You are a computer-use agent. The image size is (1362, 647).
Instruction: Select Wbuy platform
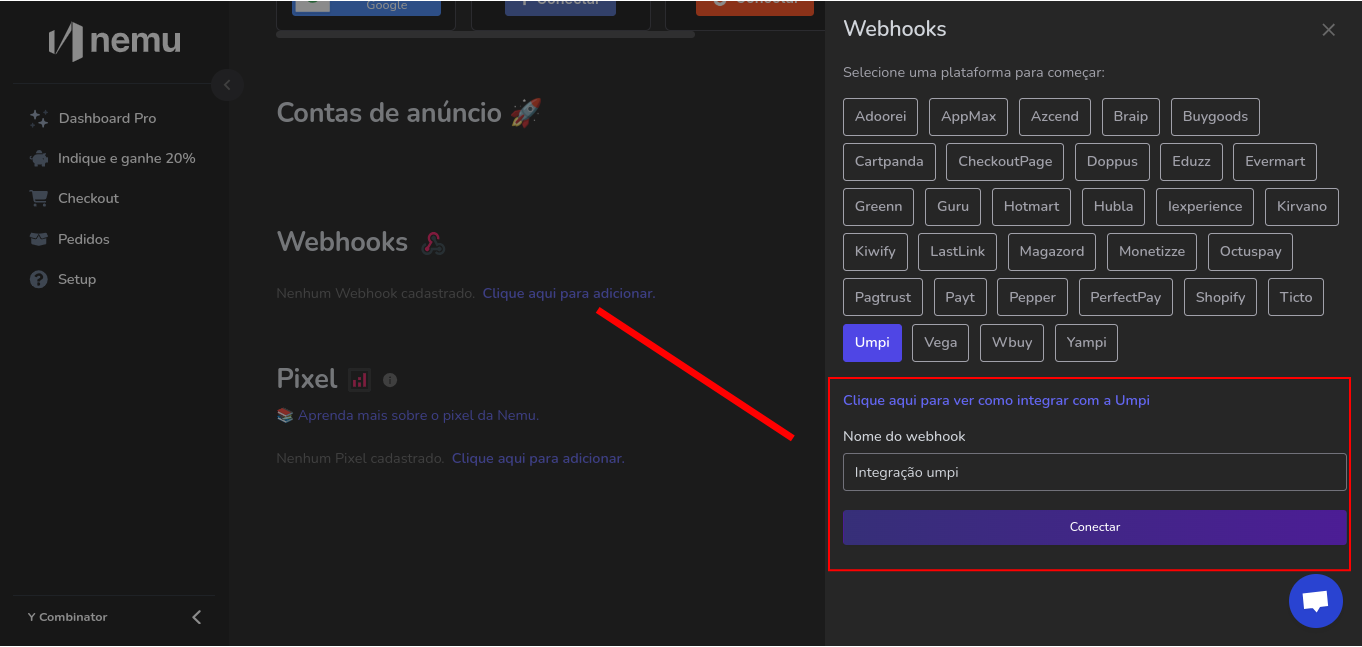1012,342
